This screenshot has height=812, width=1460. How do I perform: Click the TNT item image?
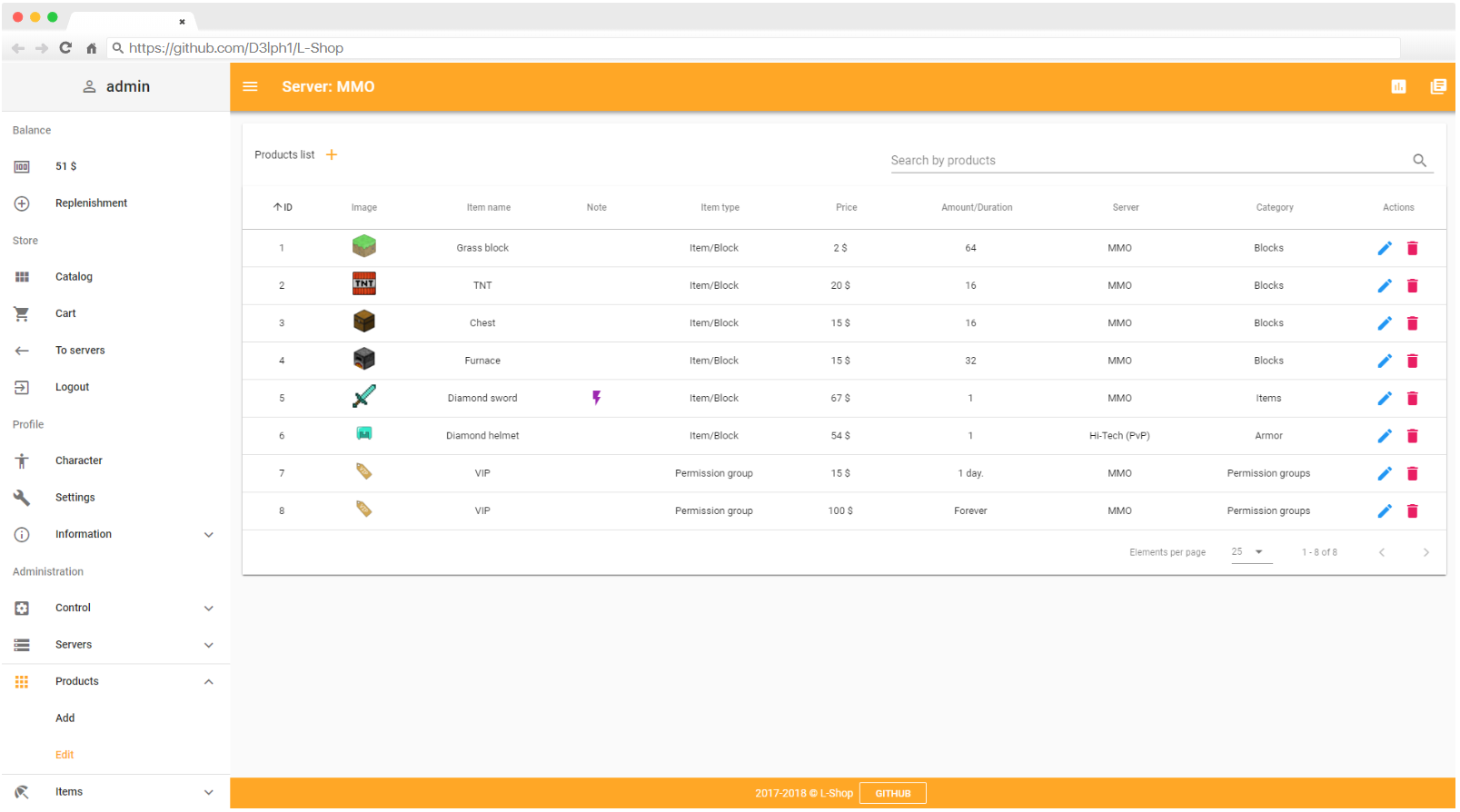(x=363, y=284)
